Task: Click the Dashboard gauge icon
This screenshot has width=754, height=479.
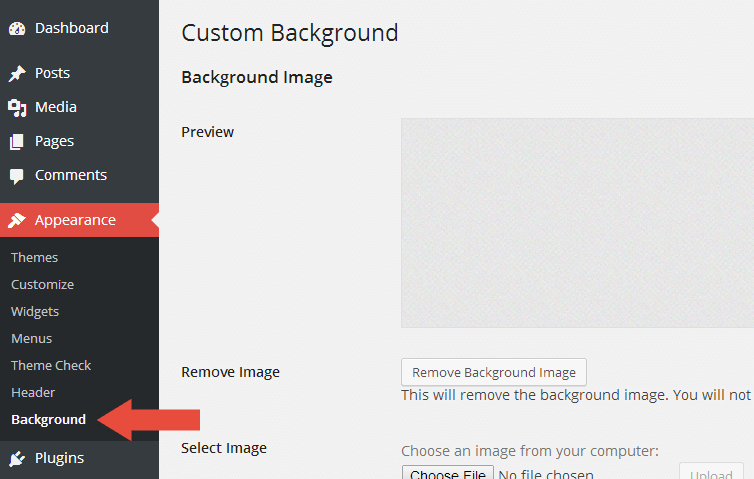Action: tap(17, 29)
